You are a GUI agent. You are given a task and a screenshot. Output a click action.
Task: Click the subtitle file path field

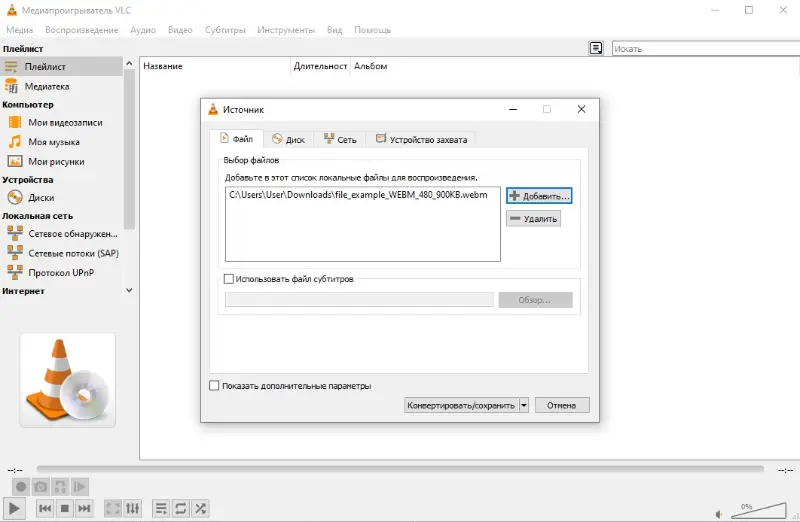tap(359, 300)
